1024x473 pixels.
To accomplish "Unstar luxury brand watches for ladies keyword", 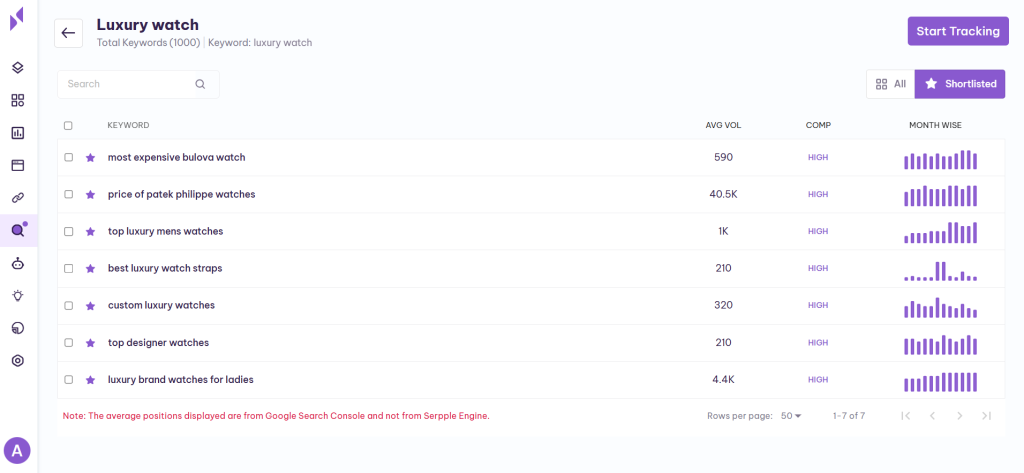I will (91, 380).
